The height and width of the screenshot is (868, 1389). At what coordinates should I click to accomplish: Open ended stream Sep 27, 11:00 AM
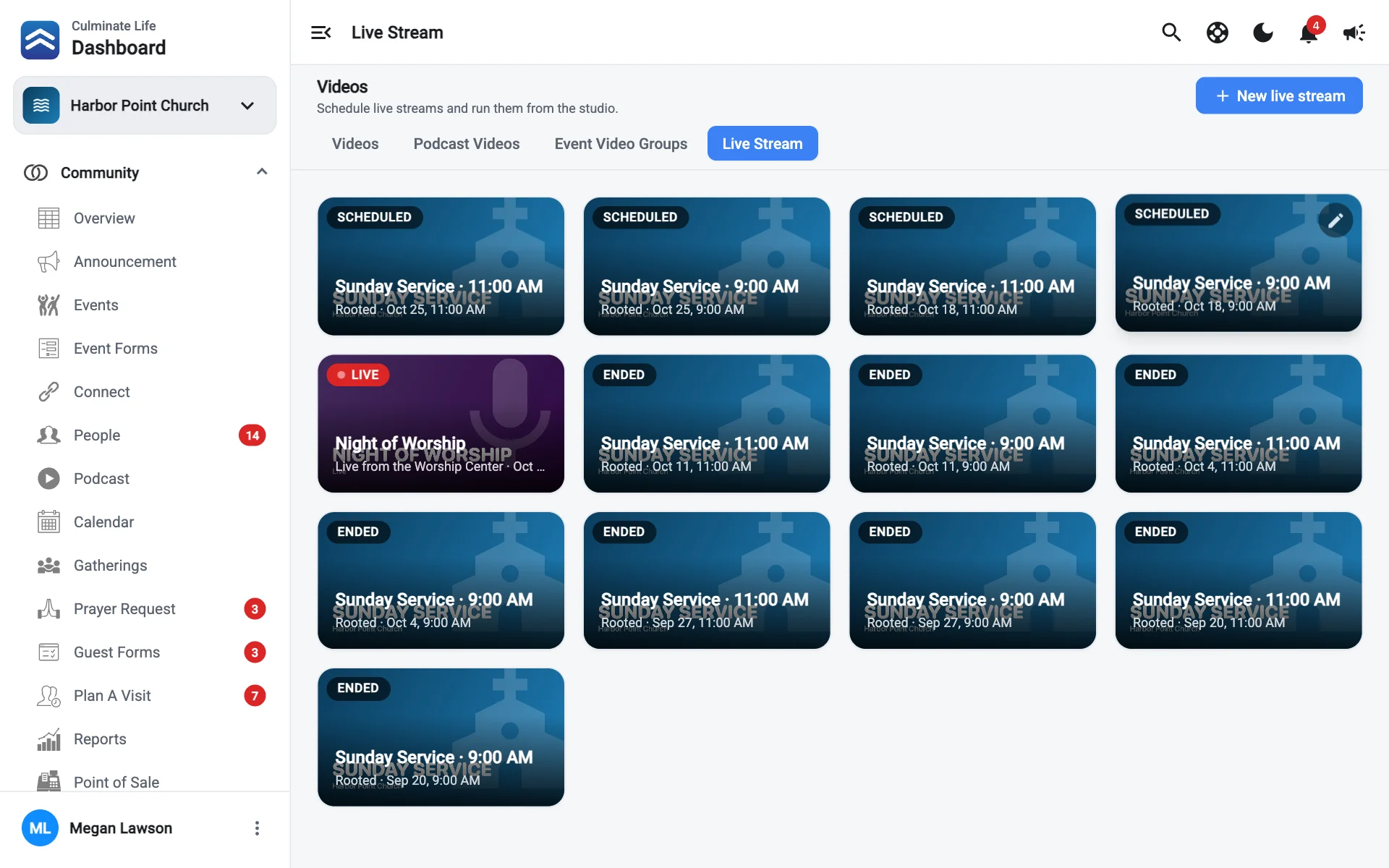(x=707, y=581)
